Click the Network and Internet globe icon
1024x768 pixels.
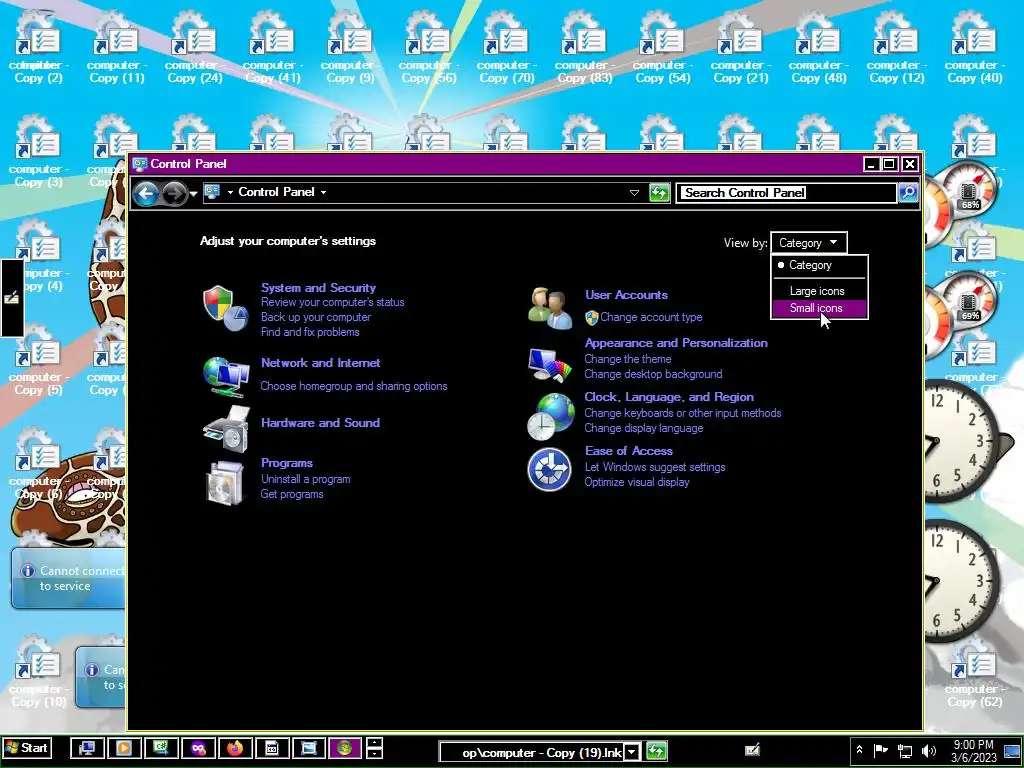(226, 377)
